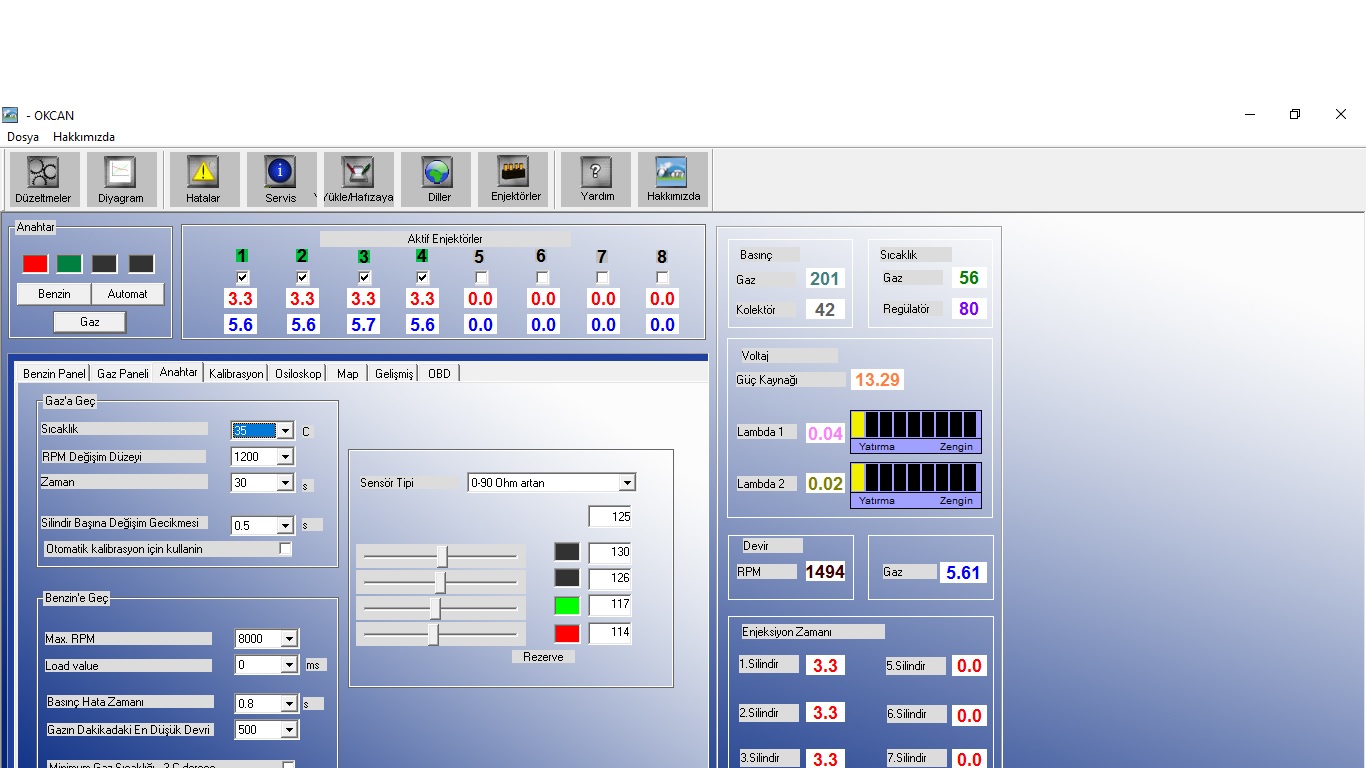Switch to the Kalibrasyon tab
1366x768 pixels.
click(x=236, y=373)
